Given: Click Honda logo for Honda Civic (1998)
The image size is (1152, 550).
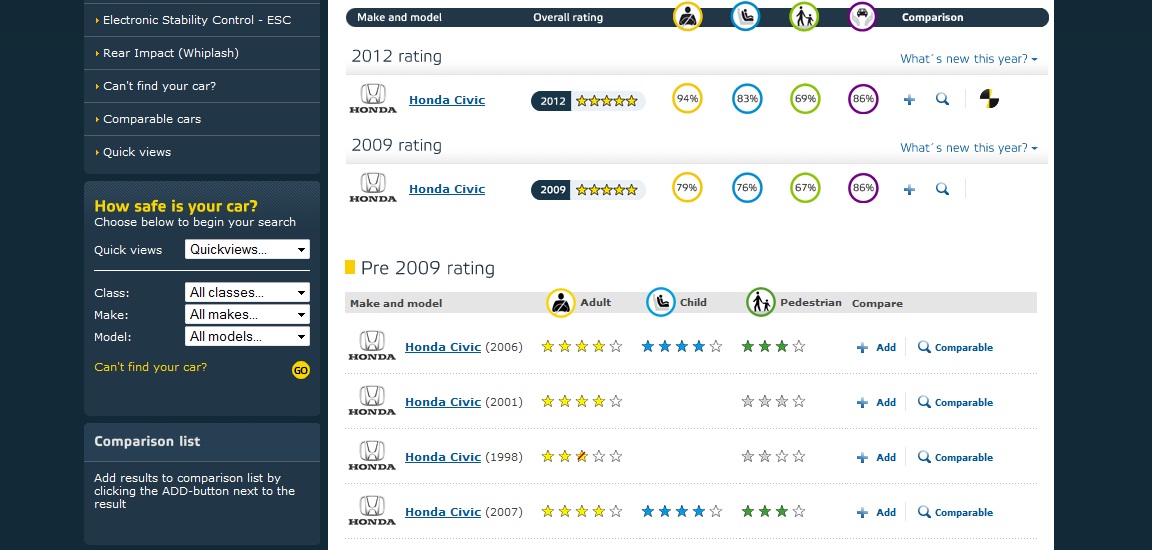Looking at the screenshot, I should pyautogui.click(x=372, y=456).
